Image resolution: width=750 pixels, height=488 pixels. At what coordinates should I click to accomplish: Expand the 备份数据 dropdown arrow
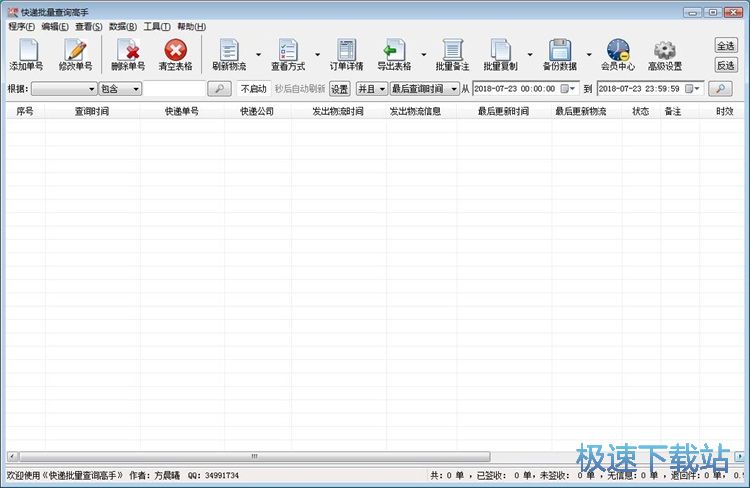tap(589, 55)
